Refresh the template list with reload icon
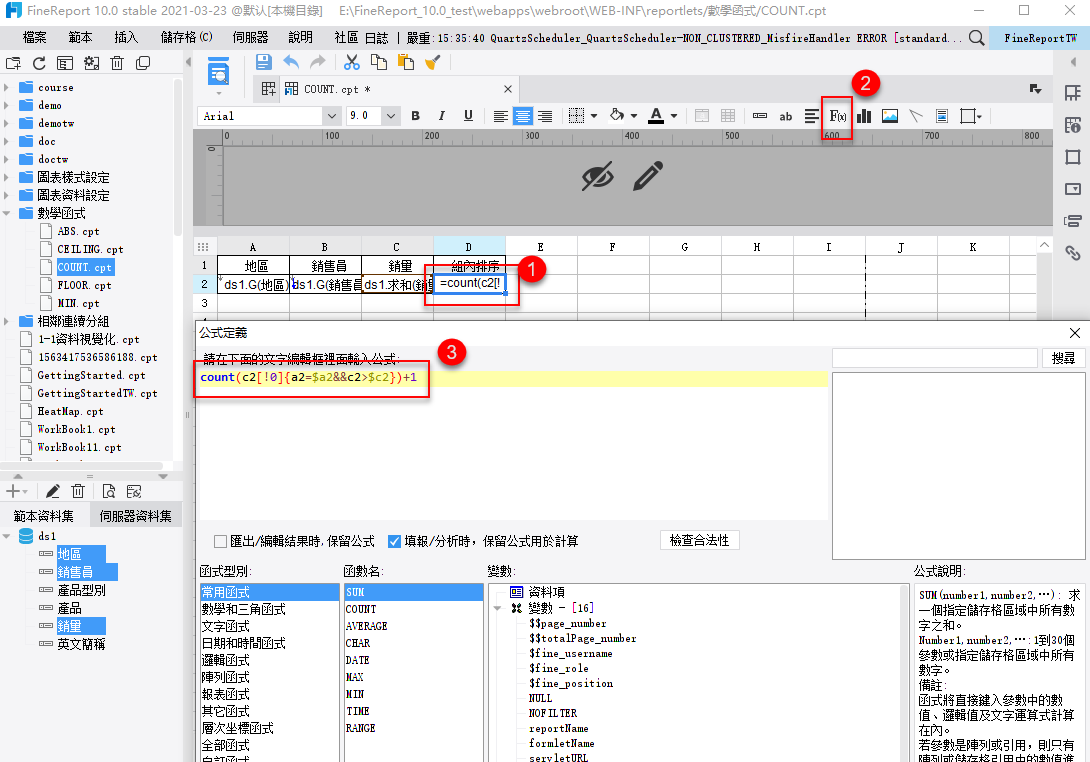 coord(39,62)
